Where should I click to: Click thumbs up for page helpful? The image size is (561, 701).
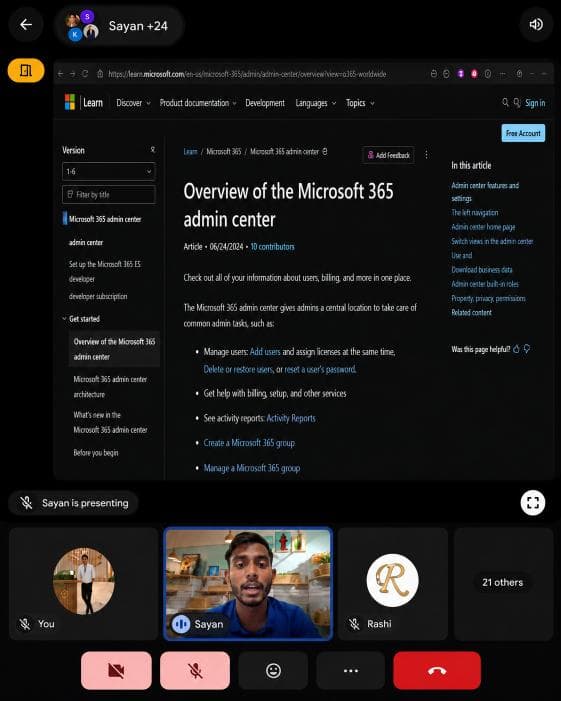(516, 349)
